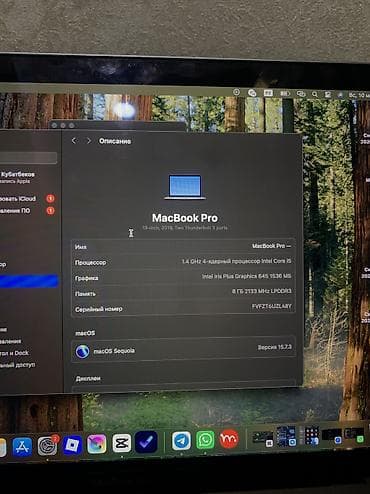Go back with the left chevron arrow
This screenshot has width=370, height=494.
point(74,141)
